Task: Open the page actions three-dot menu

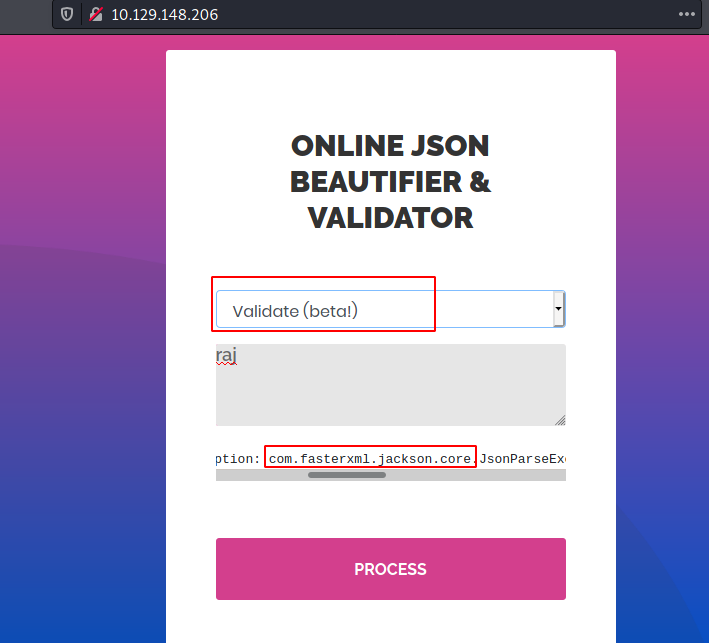Action: tap(686, 14)
